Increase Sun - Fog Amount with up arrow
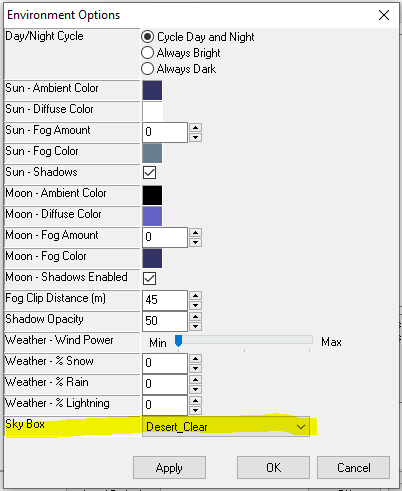Viewport: 402px width, 491px height. 195,128
